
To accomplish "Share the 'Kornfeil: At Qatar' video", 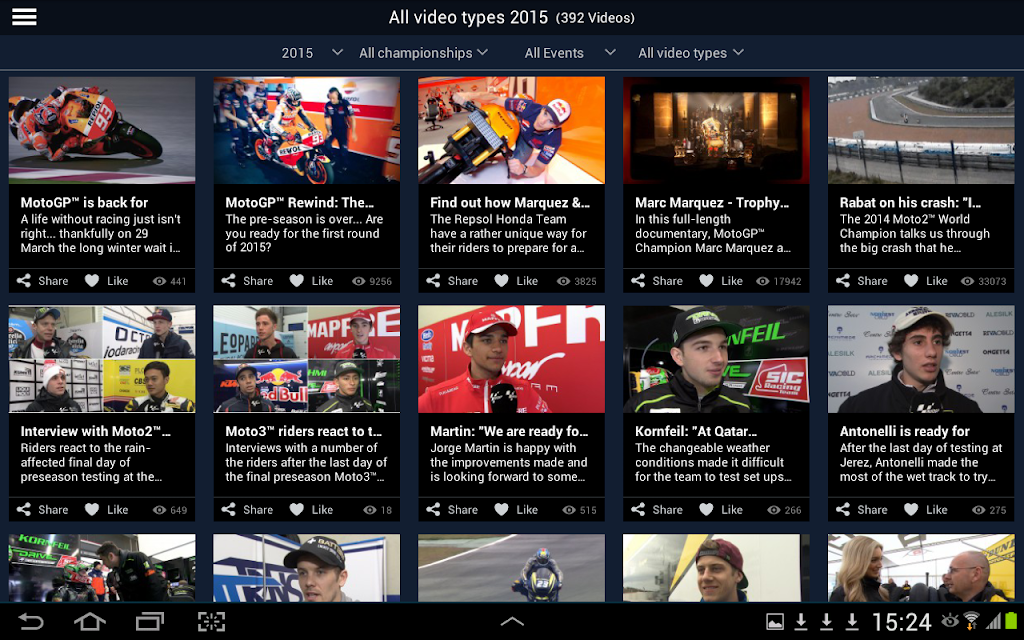I will point(657,509).
